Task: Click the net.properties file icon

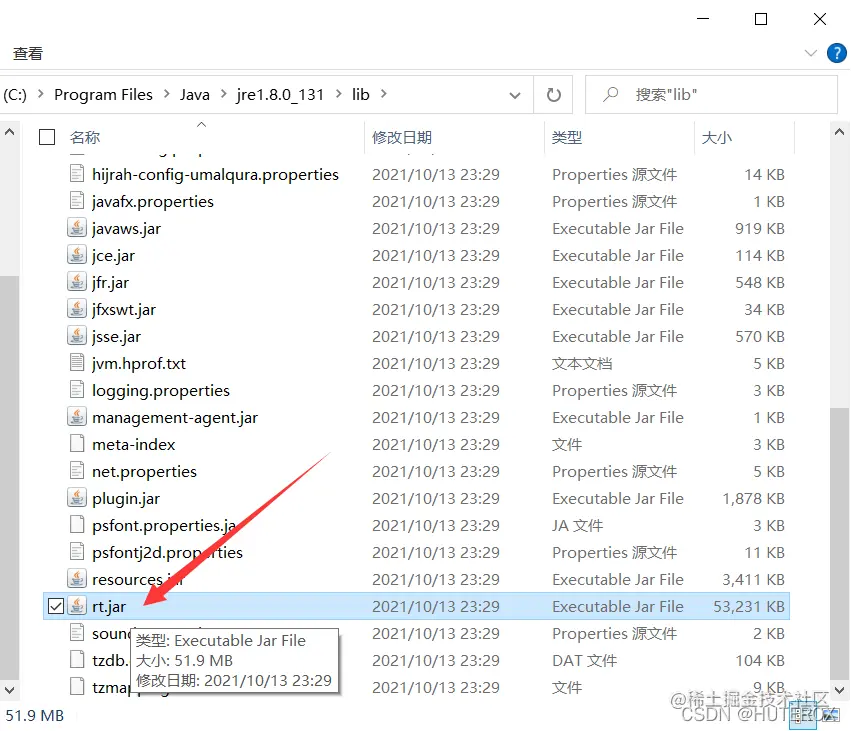Action: click(x=77, y=471)
